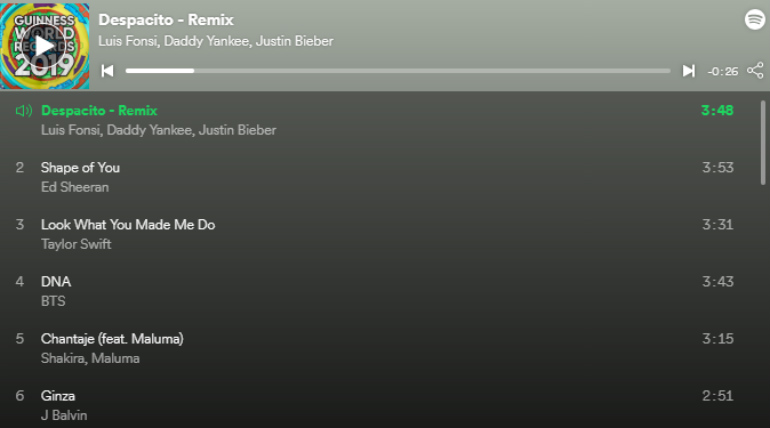The height and width of the screenshot is (428, 770).
Task: Play DNA by BTS
Action: tap(374, 291)
